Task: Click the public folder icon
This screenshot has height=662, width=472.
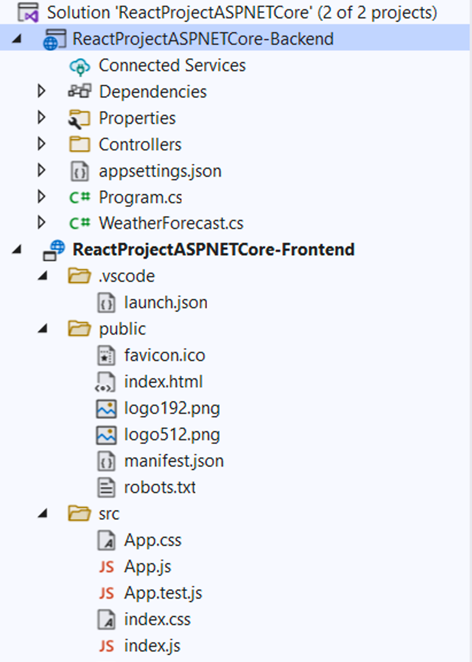Action: tap(79, 329)
